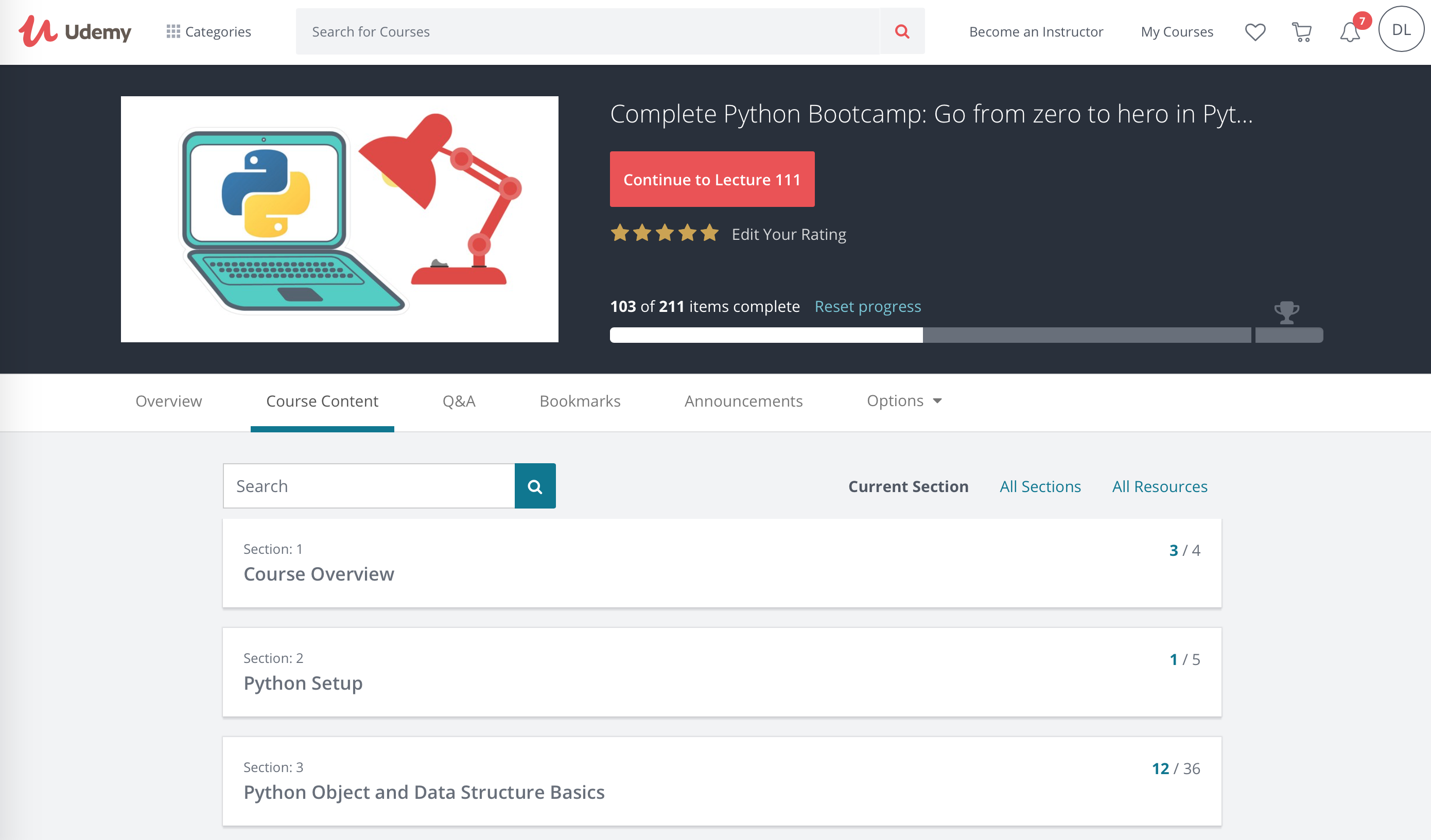The height and width of the screenshot is (840, 1431).
Task: Click Edit Your Rating
Action: (x=788, y=234)
